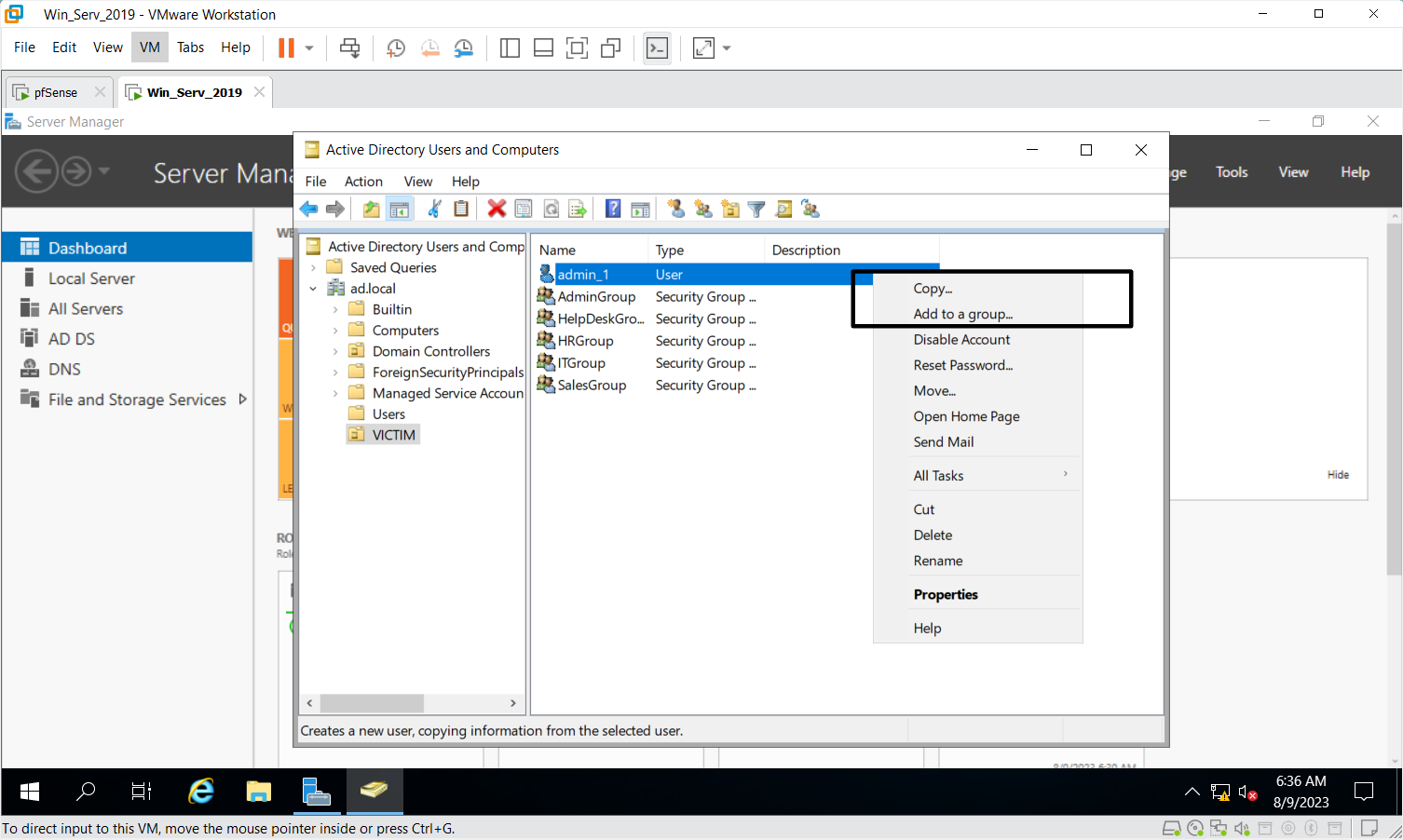Click the blue question mark Help icon

(x=613, y=209)
